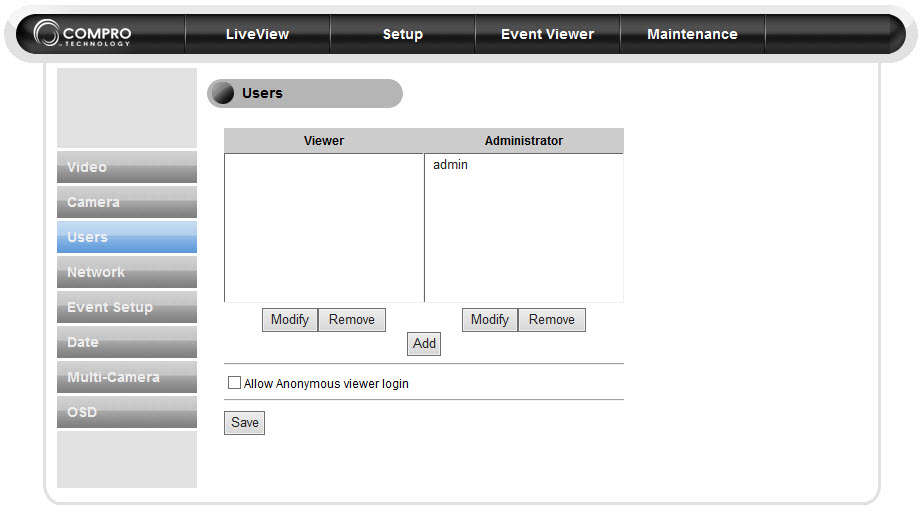Select Multi-Camera in the sidebar
This screenshot has width=923, height=512.
(x=127, y=377)
